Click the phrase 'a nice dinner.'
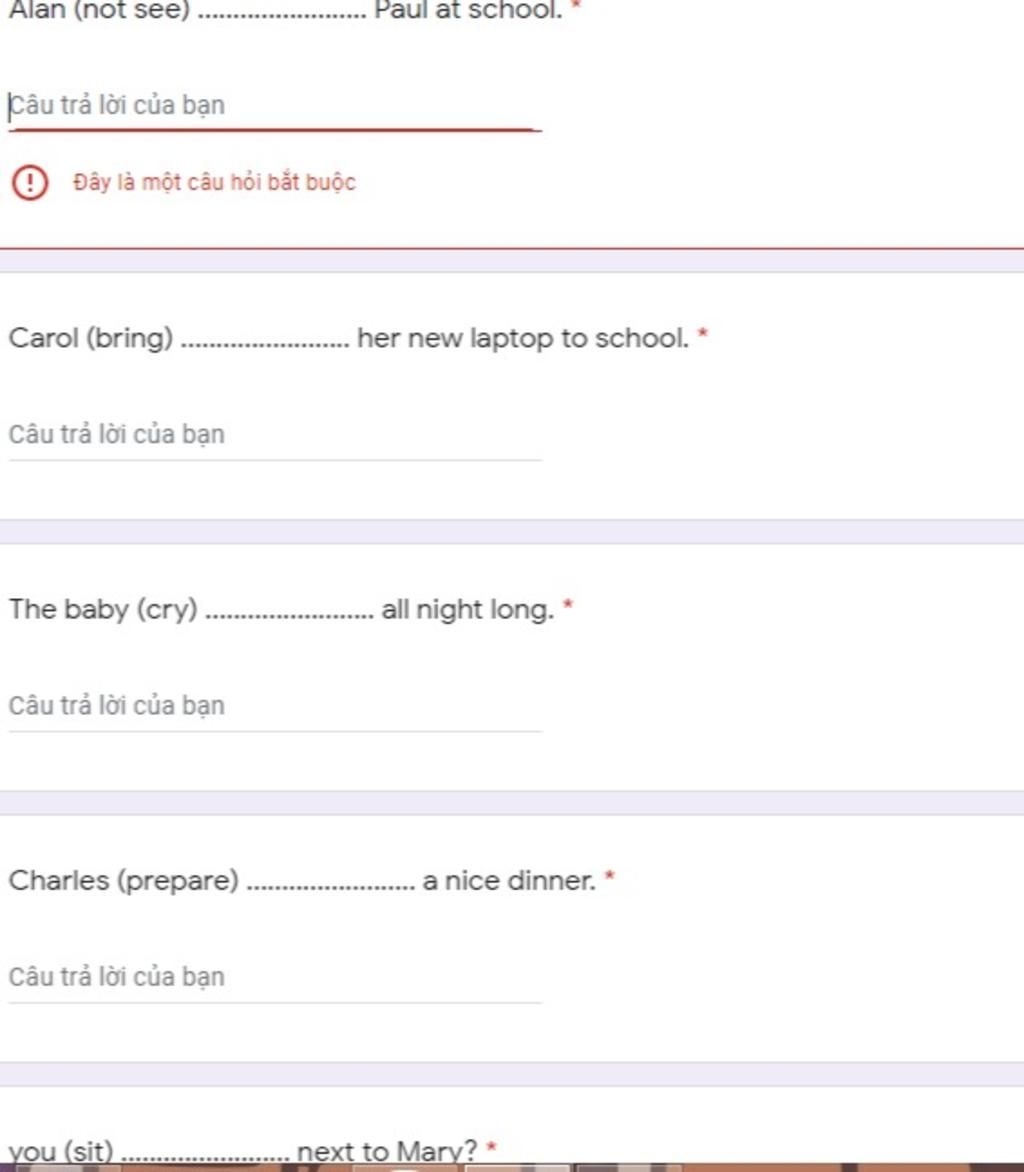 509,880
